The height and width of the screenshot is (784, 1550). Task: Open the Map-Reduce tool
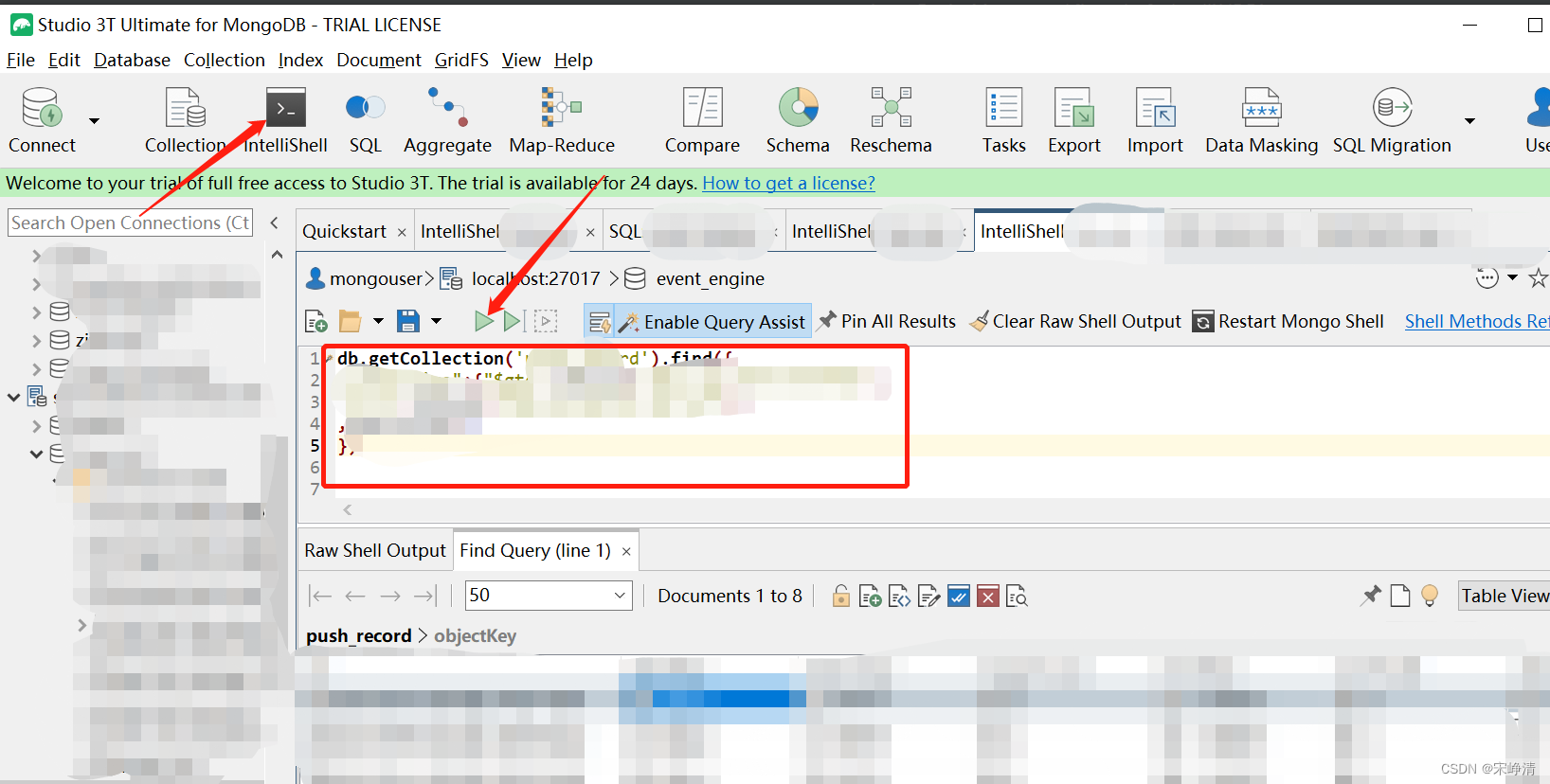pos(562,120)
